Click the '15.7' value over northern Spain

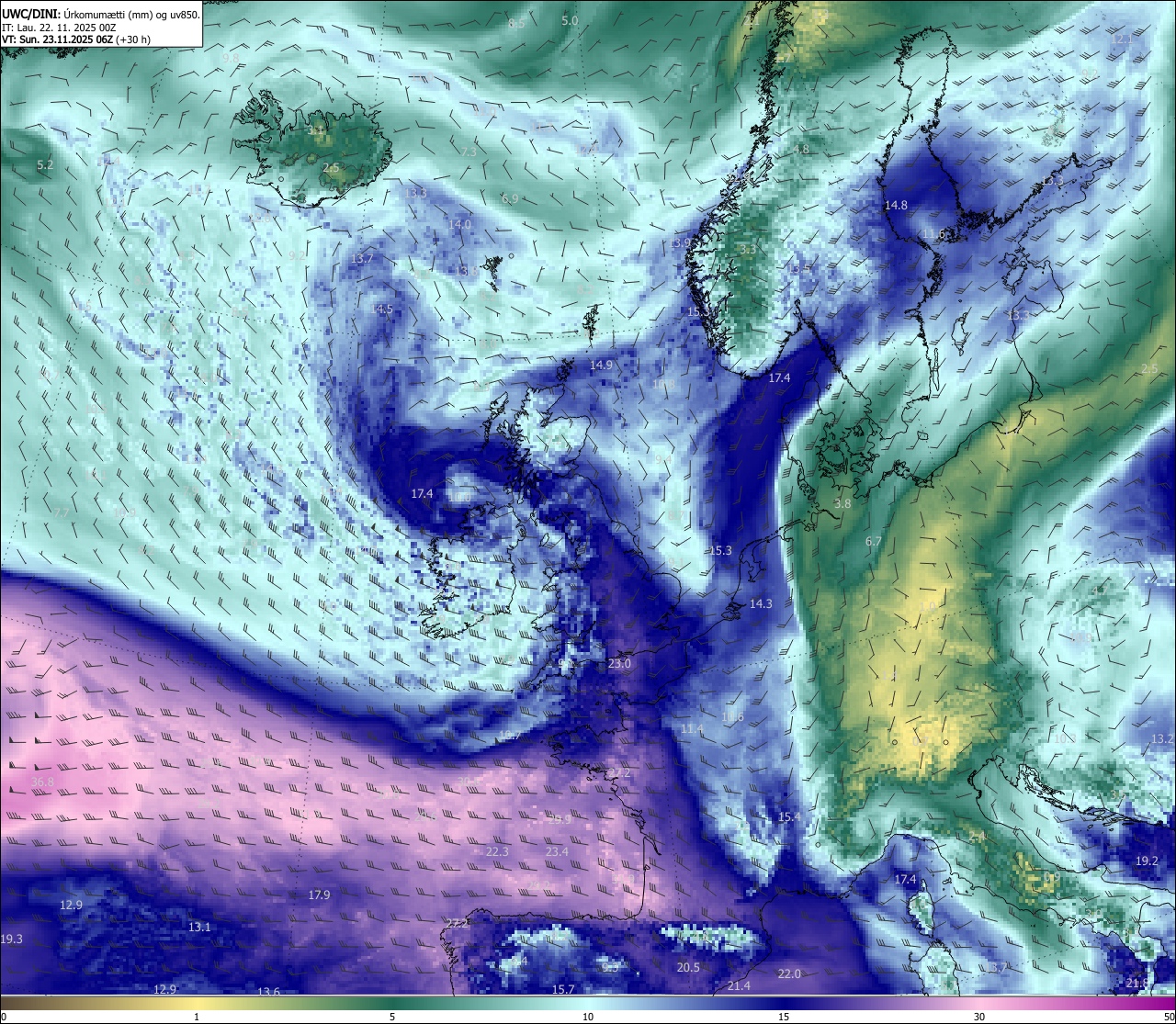pyautogui.click(x=563, y=989)
